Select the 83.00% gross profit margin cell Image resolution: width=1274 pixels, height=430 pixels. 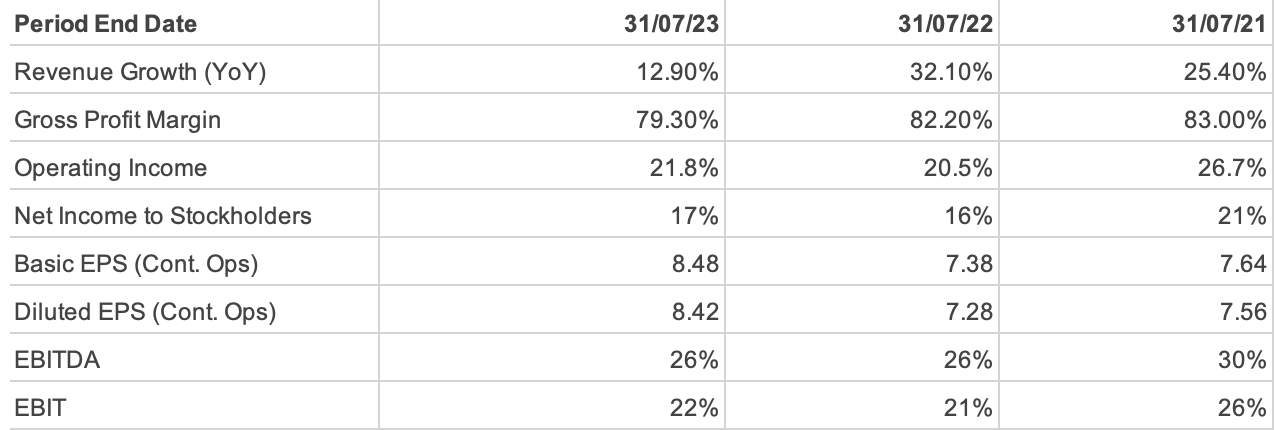1231,121
